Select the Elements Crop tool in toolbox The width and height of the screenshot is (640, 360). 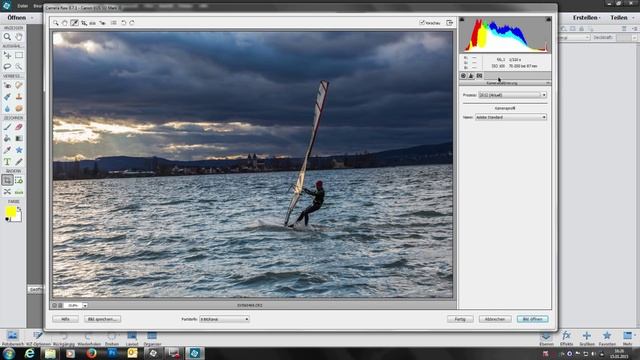[7, 180]
